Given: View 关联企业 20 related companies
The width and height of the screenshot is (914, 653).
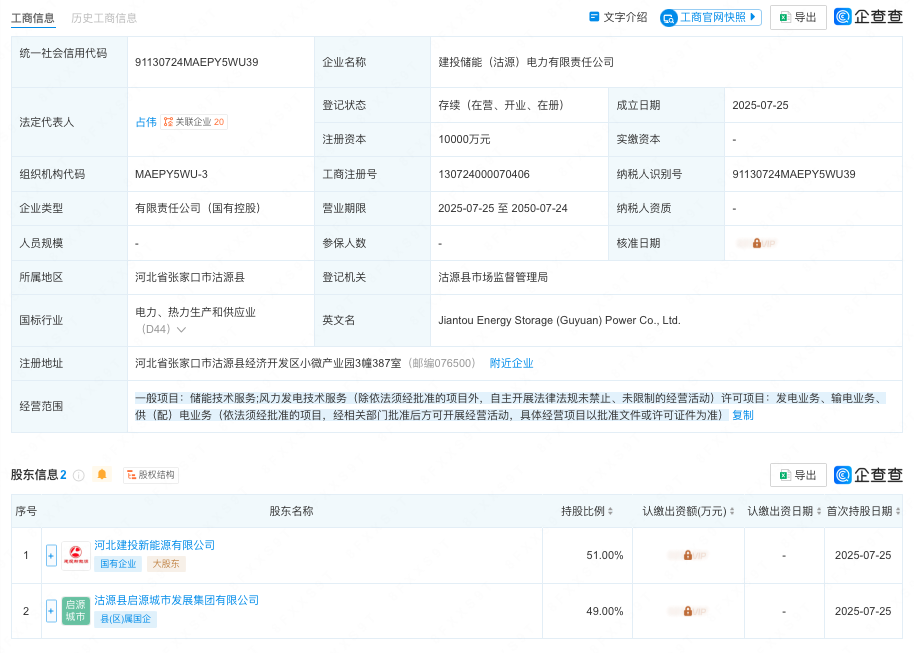Looking at the screenshot, I should (x=194, y=122).
